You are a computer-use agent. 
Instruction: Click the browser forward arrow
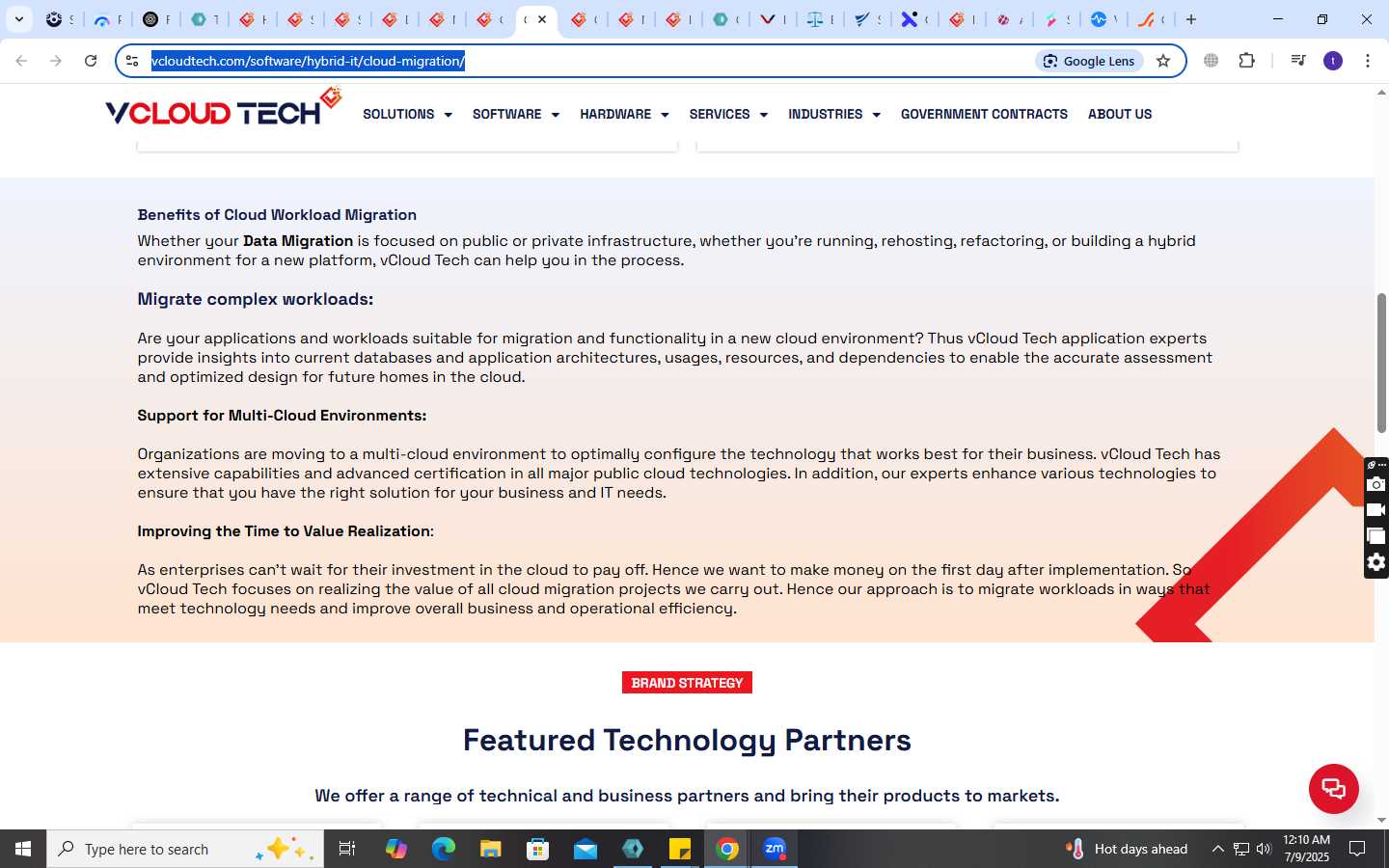click(x=56, y=61)
